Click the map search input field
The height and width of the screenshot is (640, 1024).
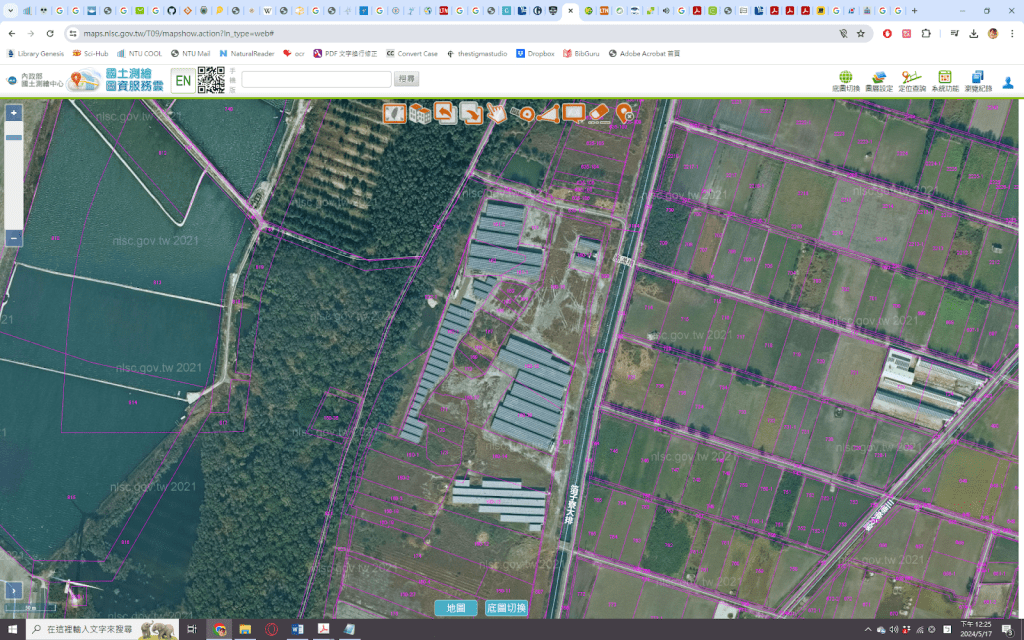point(316,79)
